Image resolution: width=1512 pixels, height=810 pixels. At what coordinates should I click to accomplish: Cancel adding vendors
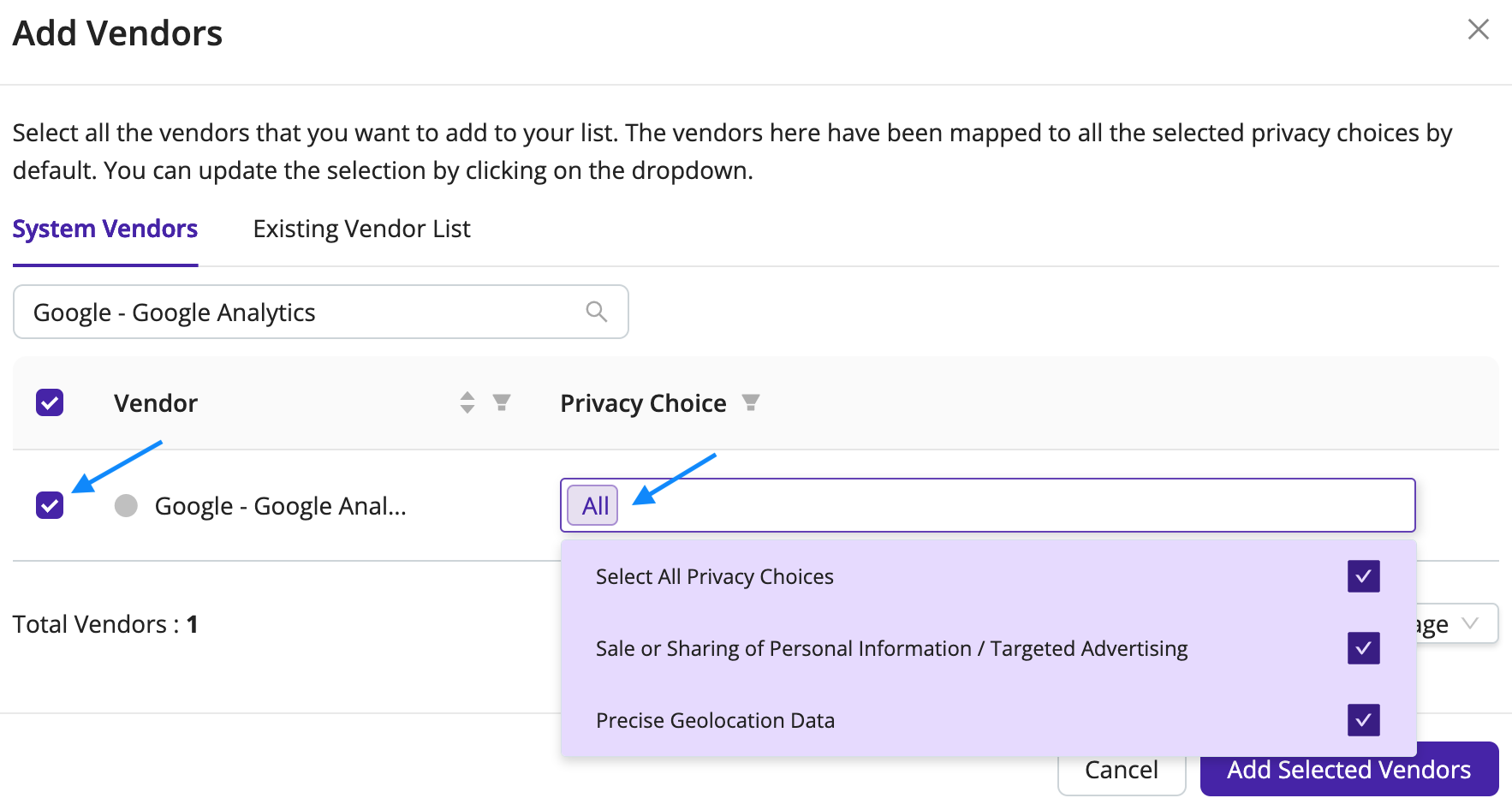[1121, 770]
